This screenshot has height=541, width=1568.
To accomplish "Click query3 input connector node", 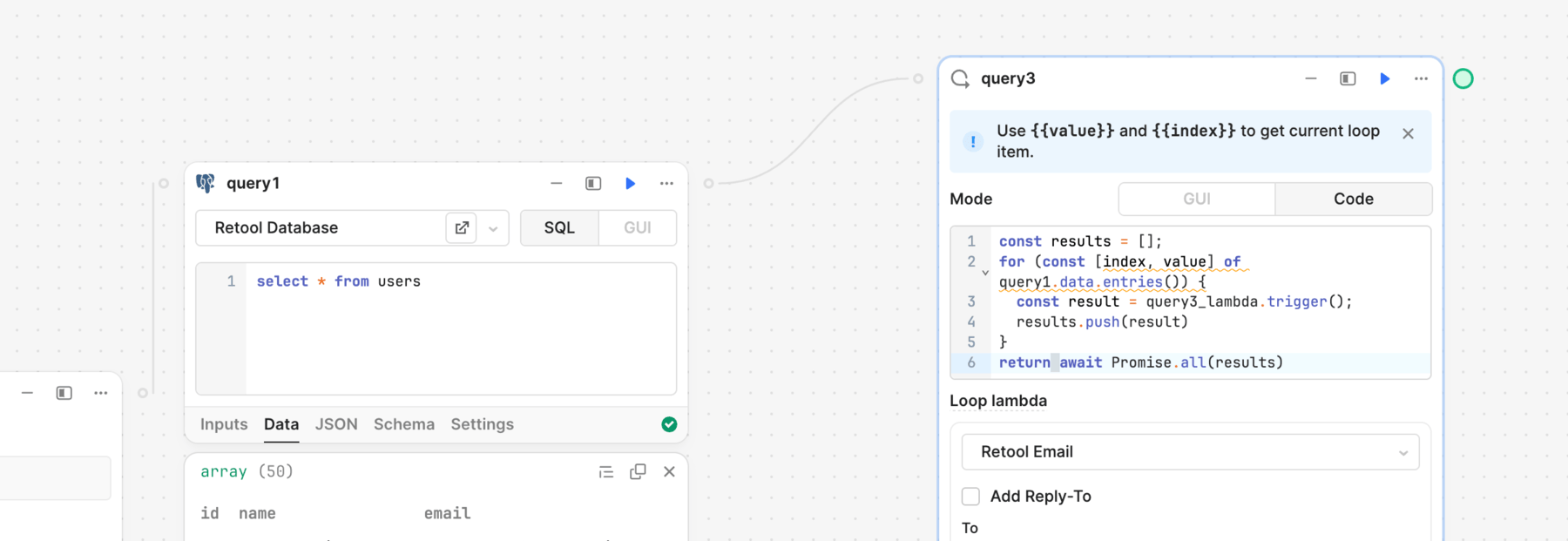I will 918,78.
